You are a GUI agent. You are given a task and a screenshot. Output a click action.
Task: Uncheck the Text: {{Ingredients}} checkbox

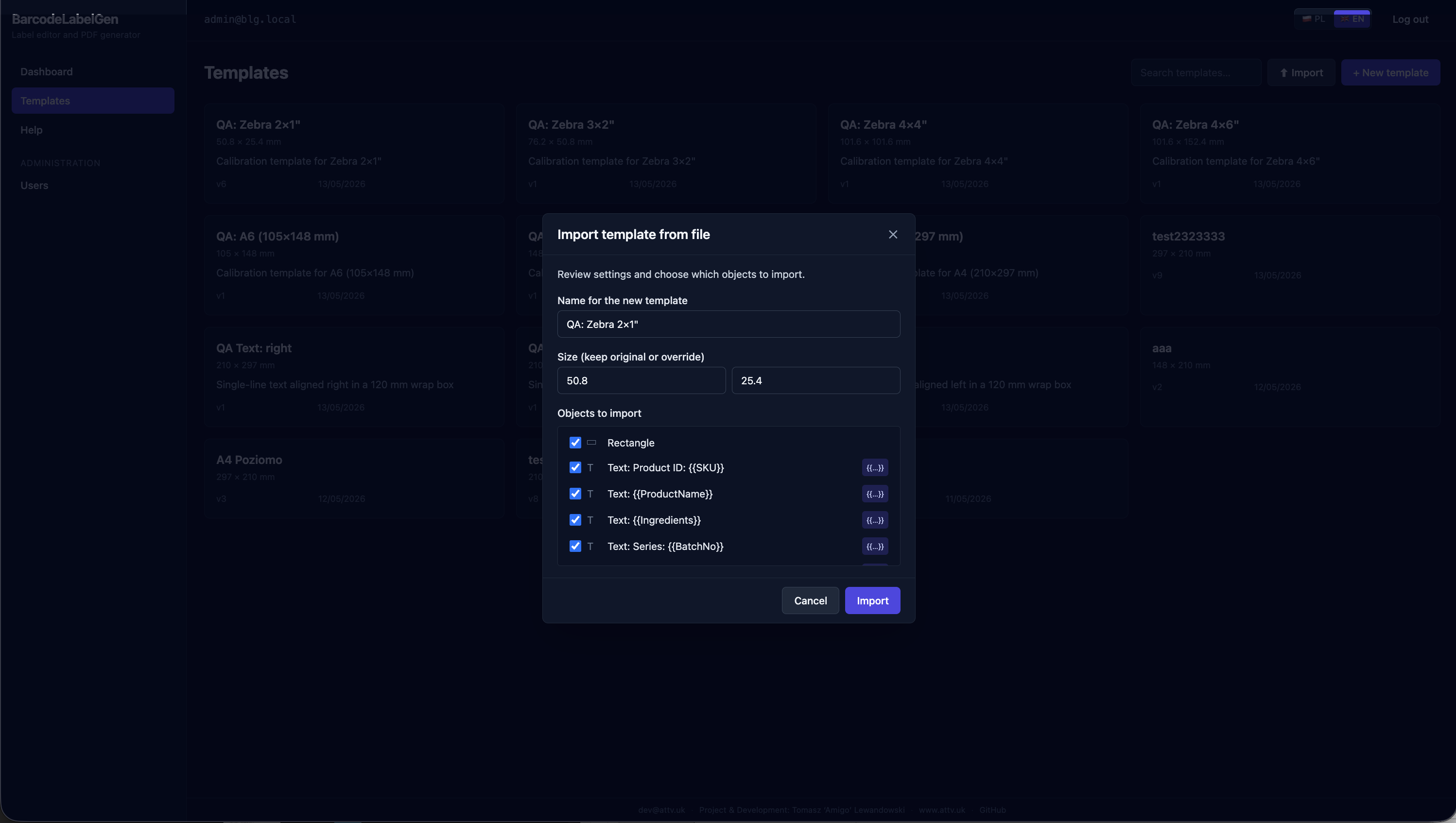[575, 520]
